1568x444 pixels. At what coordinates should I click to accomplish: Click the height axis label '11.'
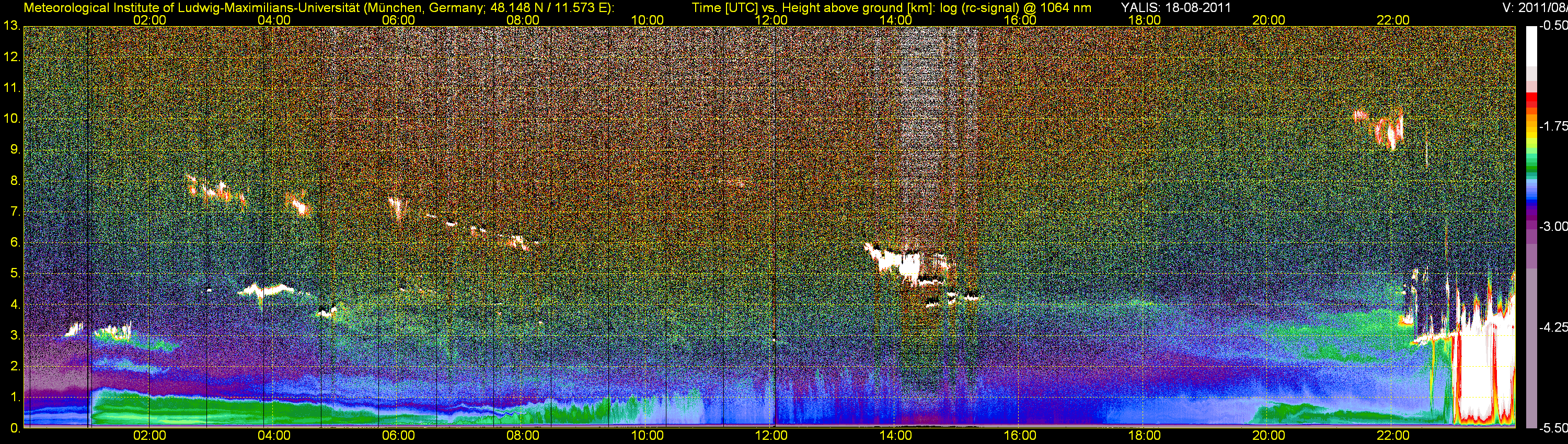pos(12,88)
